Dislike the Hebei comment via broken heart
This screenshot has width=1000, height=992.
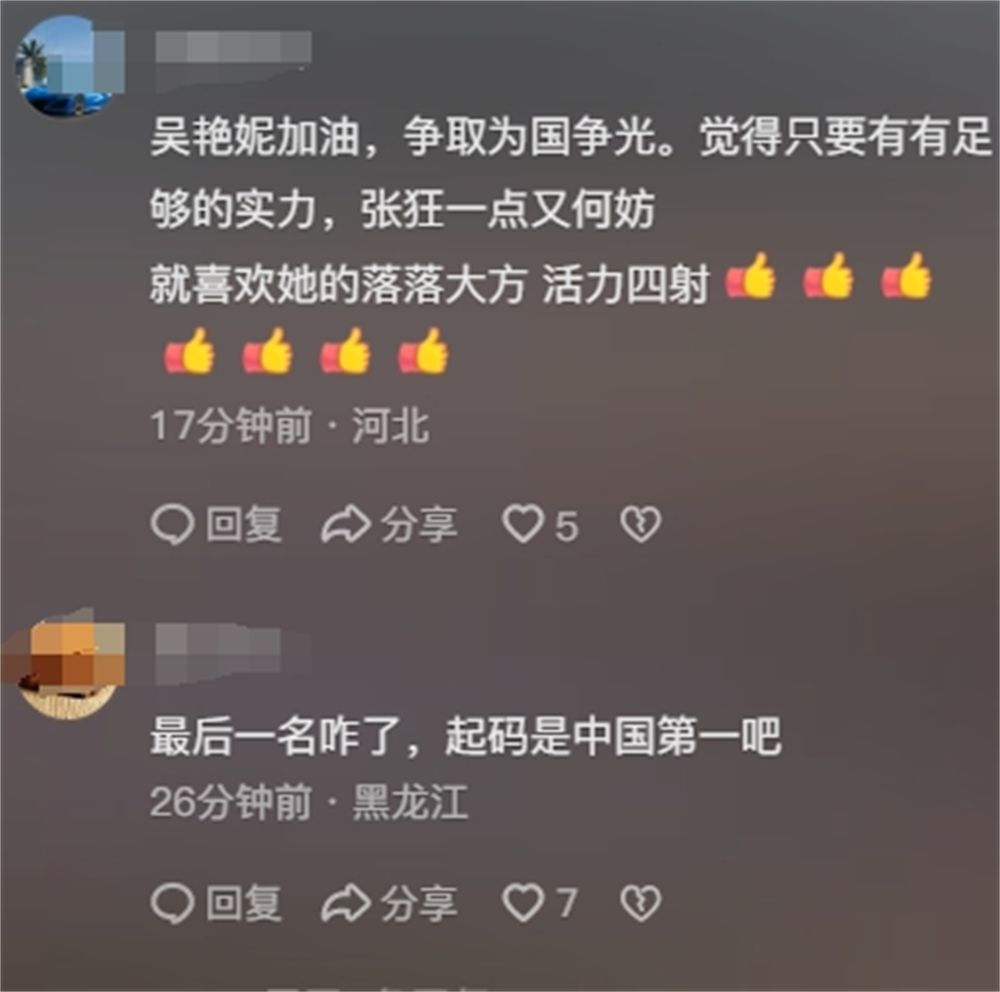click(x=641, y=524)
